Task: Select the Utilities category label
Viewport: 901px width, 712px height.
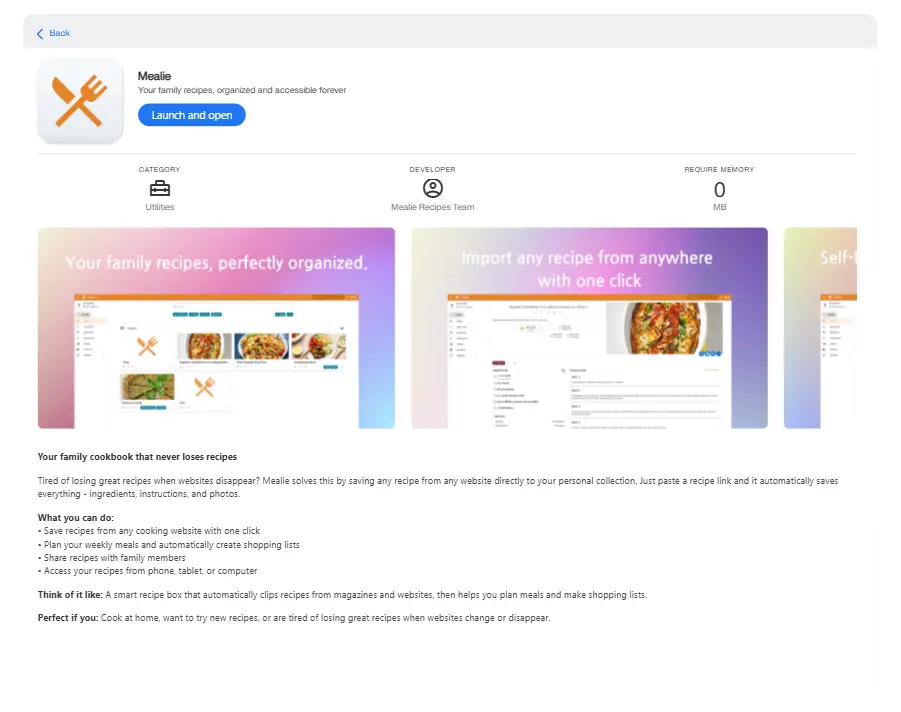Action: pyautogui.click(x=160, y=207)
